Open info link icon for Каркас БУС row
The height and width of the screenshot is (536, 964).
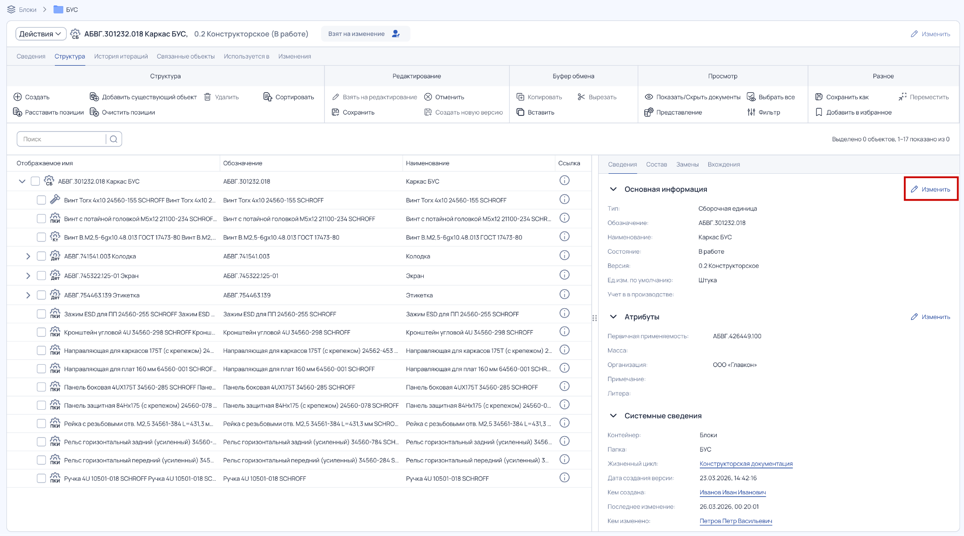click(564, 181)
